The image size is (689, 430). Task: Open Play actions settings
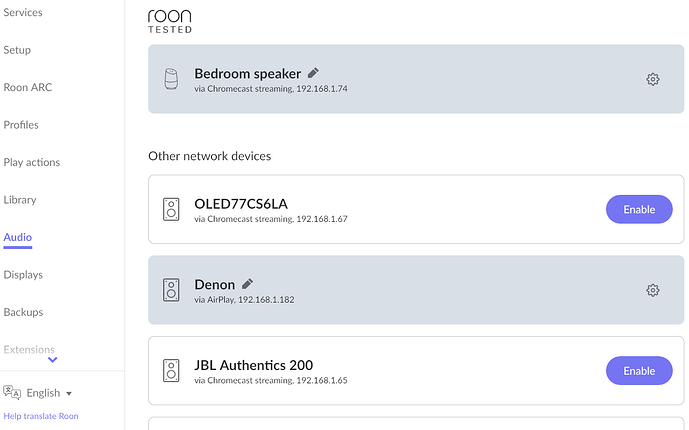point(32,163)
